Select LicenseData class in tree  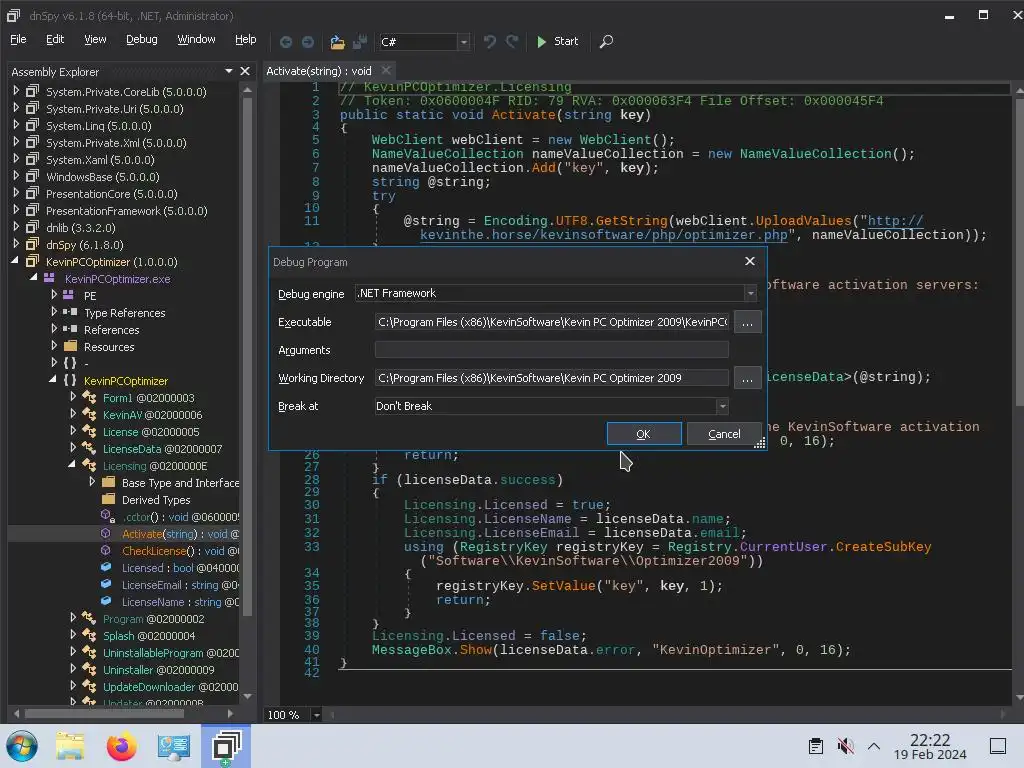click(x=163, y=449)
